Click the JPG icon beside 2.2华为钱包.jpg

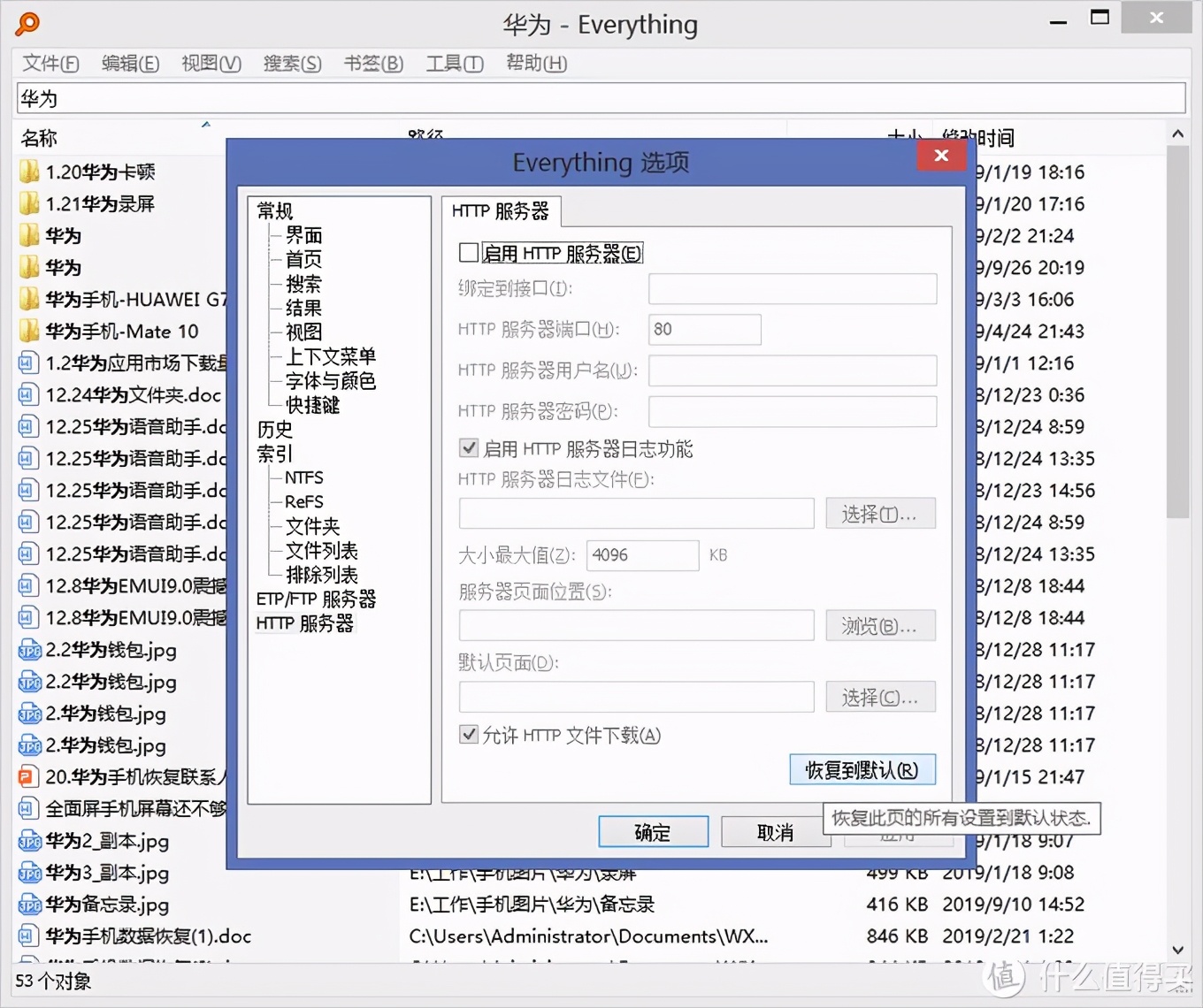[x=29, y=650]
